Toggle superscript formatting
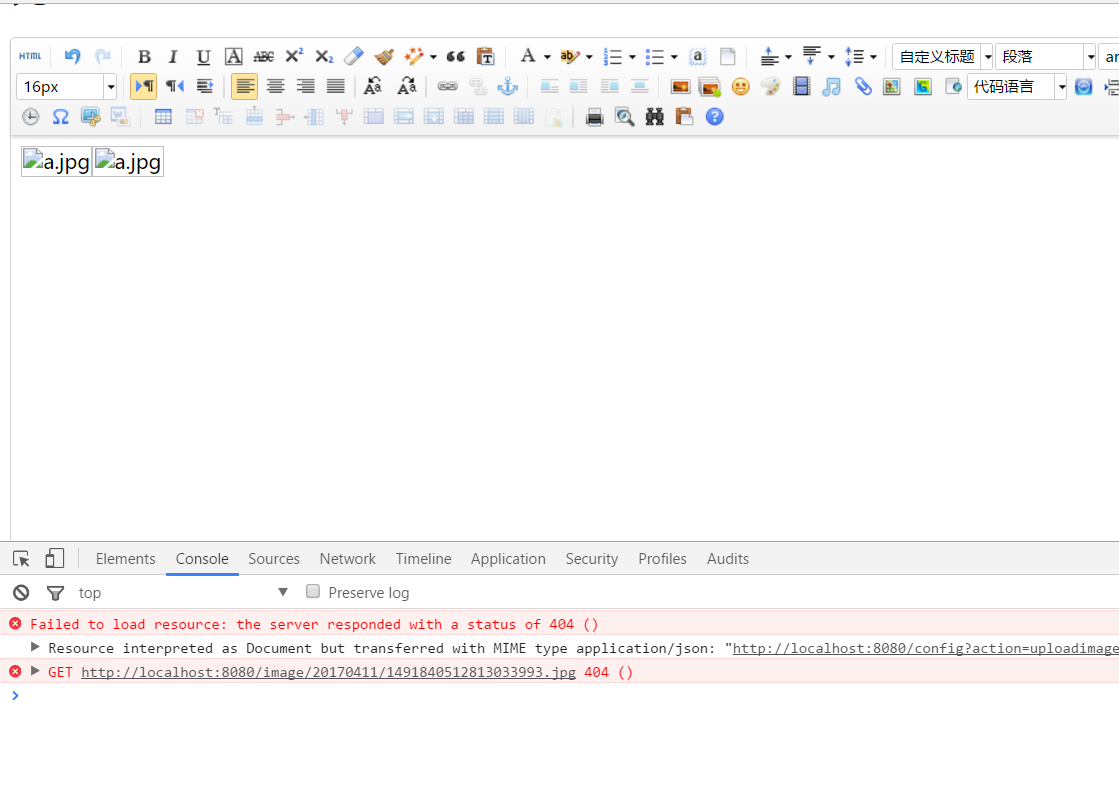 (x=294, y=56)
